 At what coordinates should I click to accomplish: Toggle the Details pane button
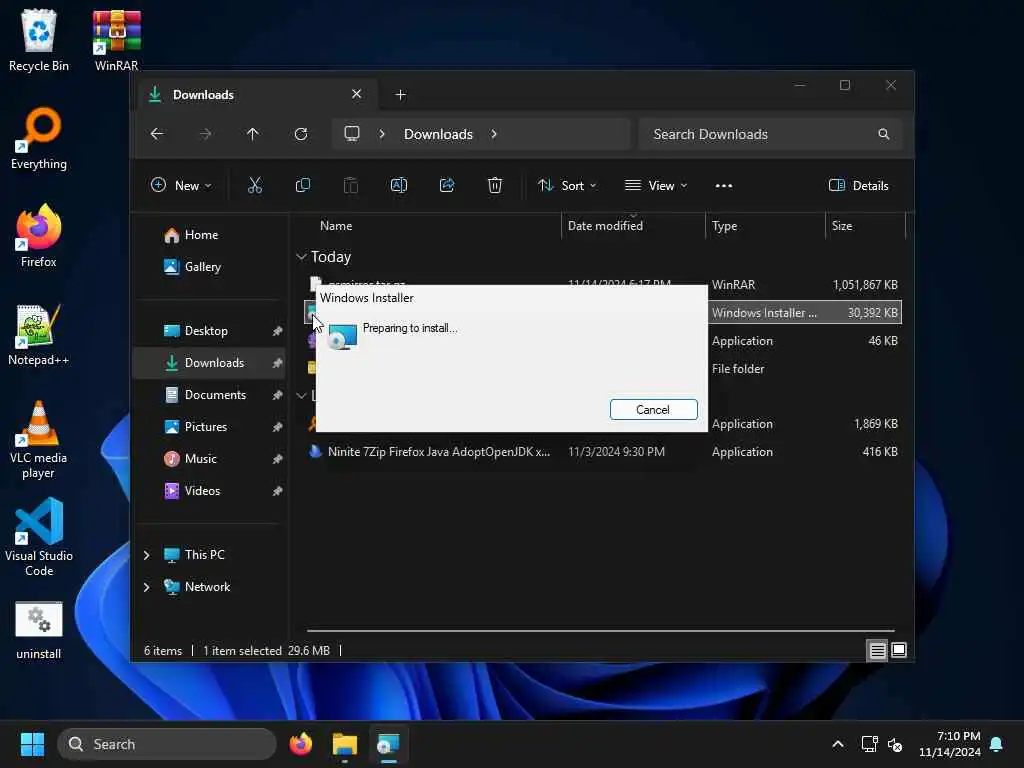(x=858, y=185)
